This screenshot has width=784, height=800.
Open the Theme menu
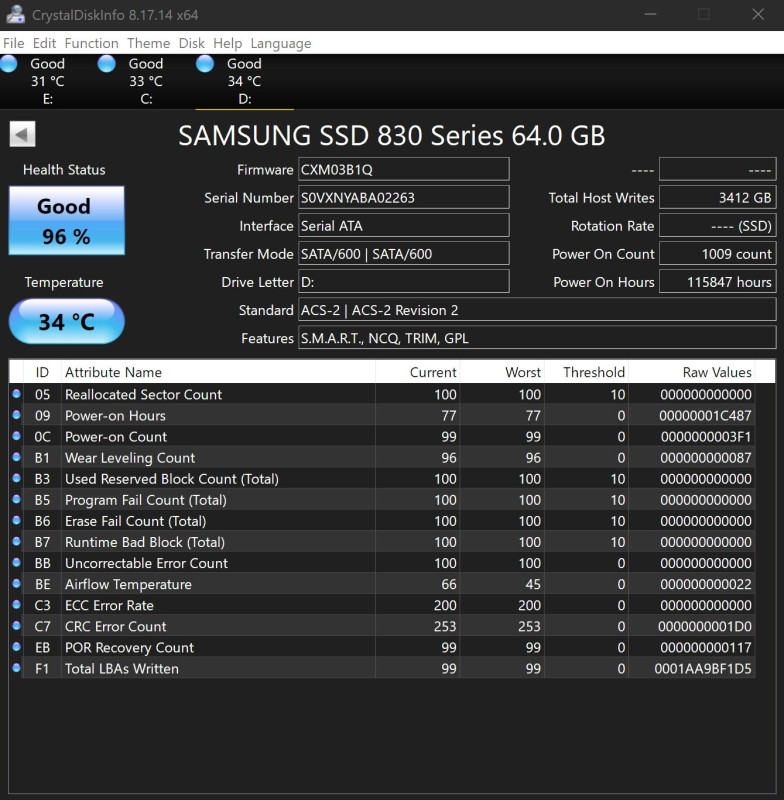(148, 43)
